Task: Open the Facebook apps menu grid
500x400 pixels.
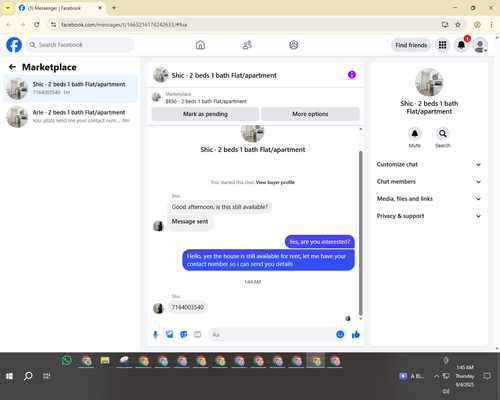Action: (x=442, y=45)
